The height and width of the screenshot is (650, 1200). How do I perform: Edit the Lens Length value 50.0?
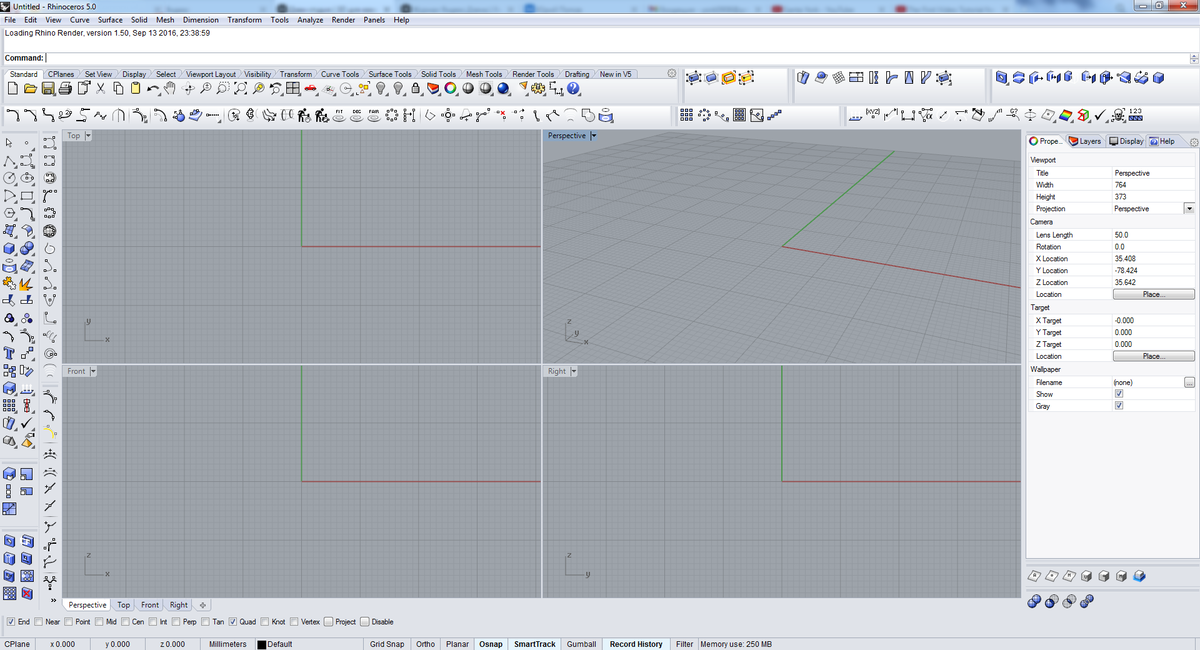1153,235
